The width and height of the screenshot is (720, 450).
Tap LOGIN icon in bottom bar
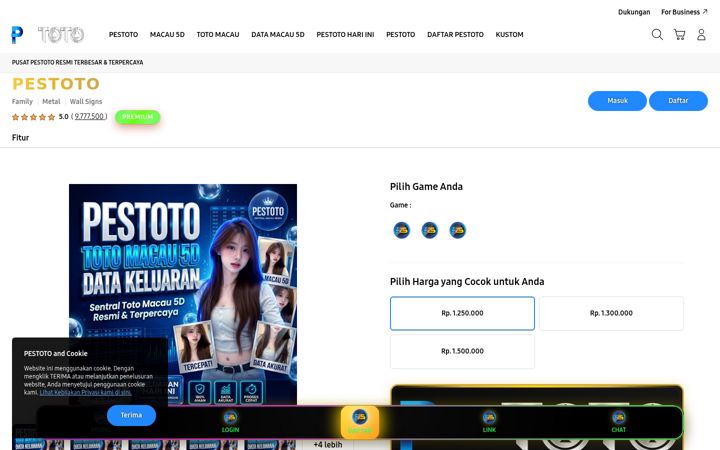(230, 422)
